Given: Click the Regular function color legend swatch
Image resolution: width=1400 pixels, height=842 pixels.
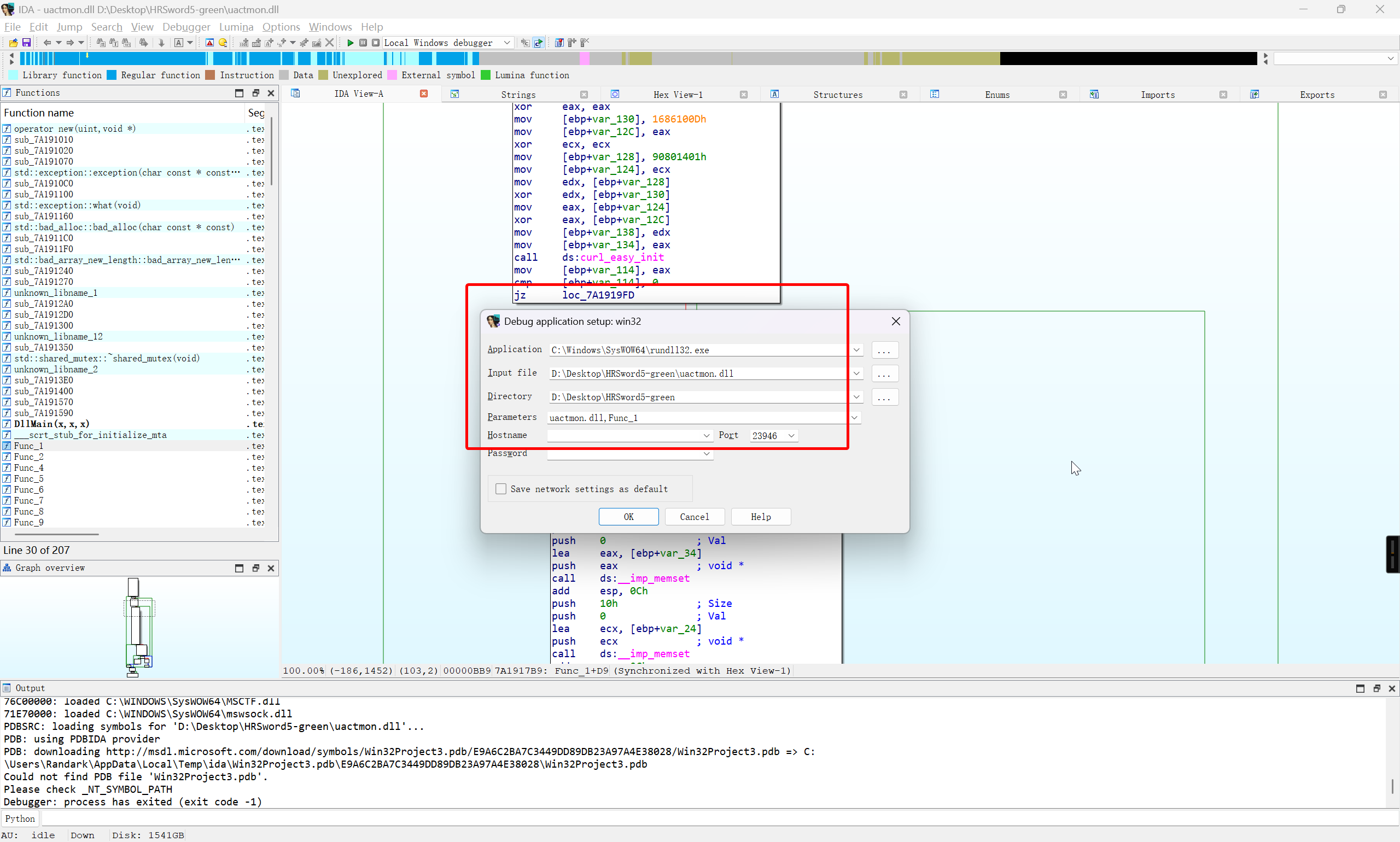Looking at the screenshot, I should point(111,75).
